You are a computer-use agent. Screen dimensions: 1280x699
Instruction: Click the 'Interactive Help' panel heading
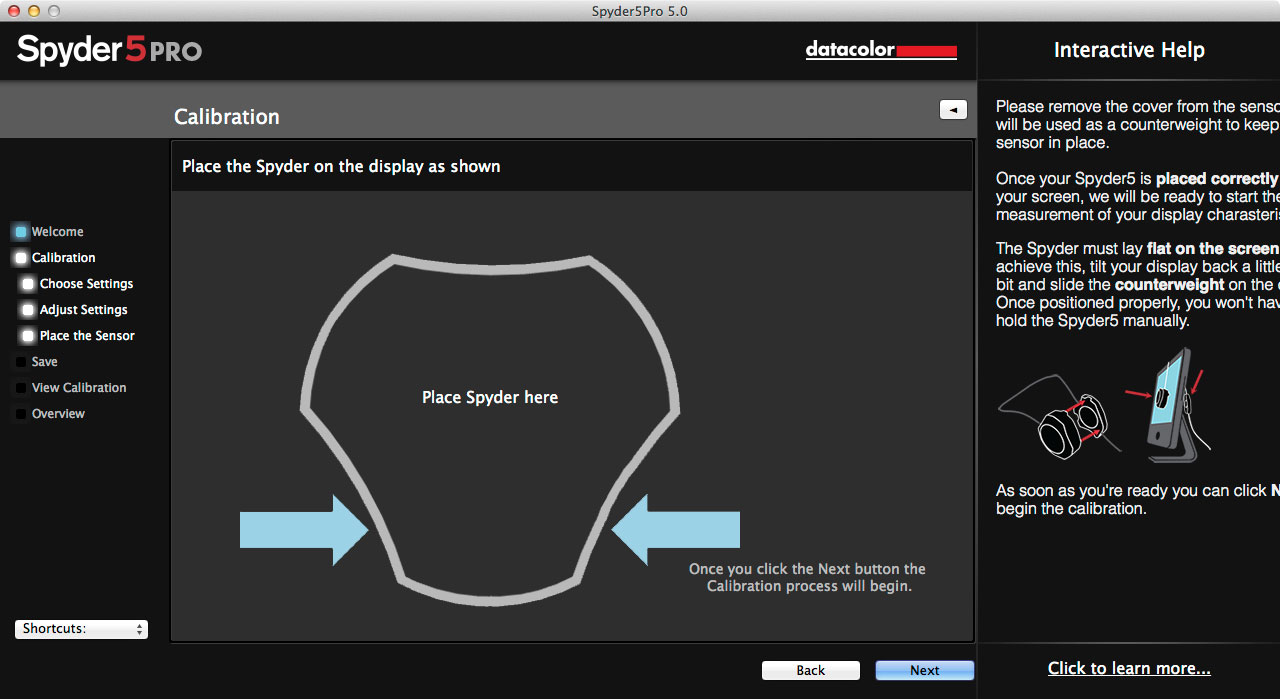[x=1129, y=50]
